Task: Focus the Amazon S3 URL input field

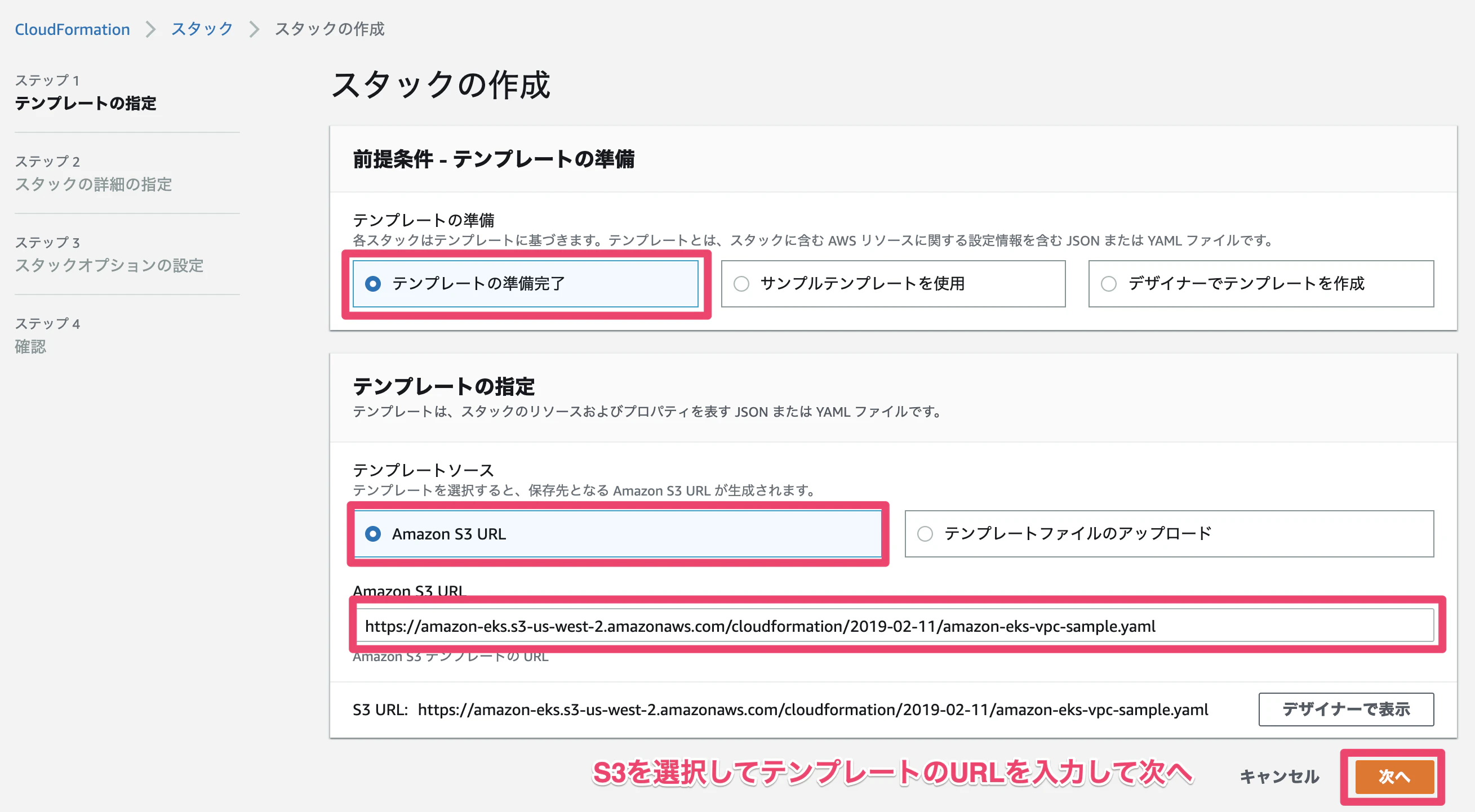Action: 894,626
